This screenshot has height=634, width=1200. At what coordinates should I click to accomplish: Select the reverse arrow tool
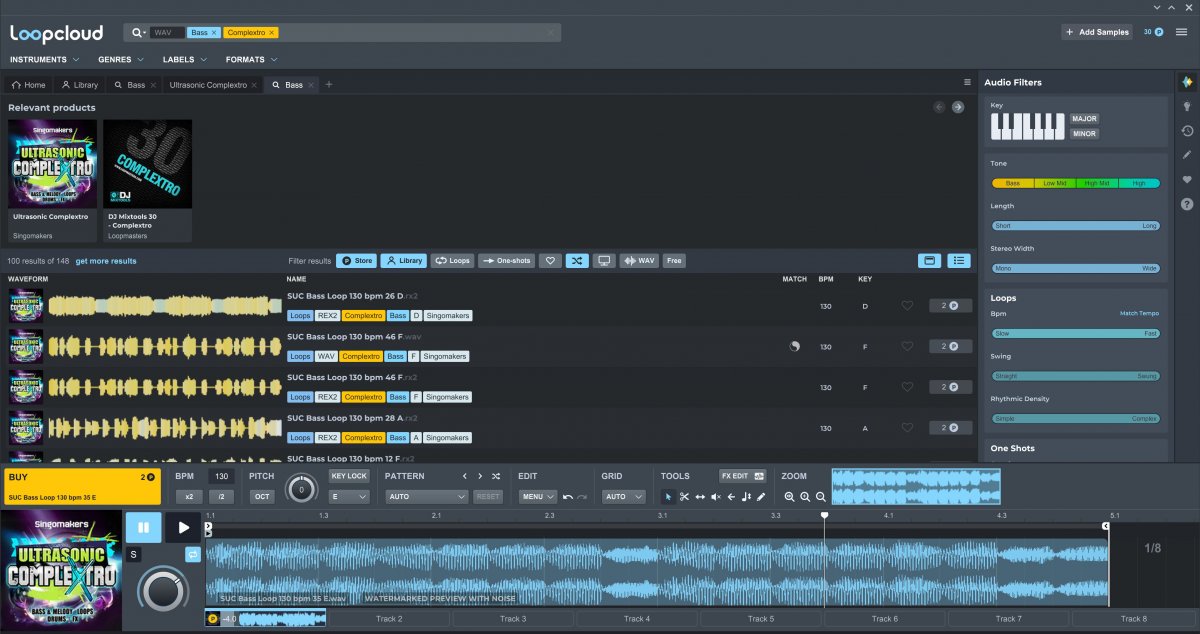tap(731, 497)
